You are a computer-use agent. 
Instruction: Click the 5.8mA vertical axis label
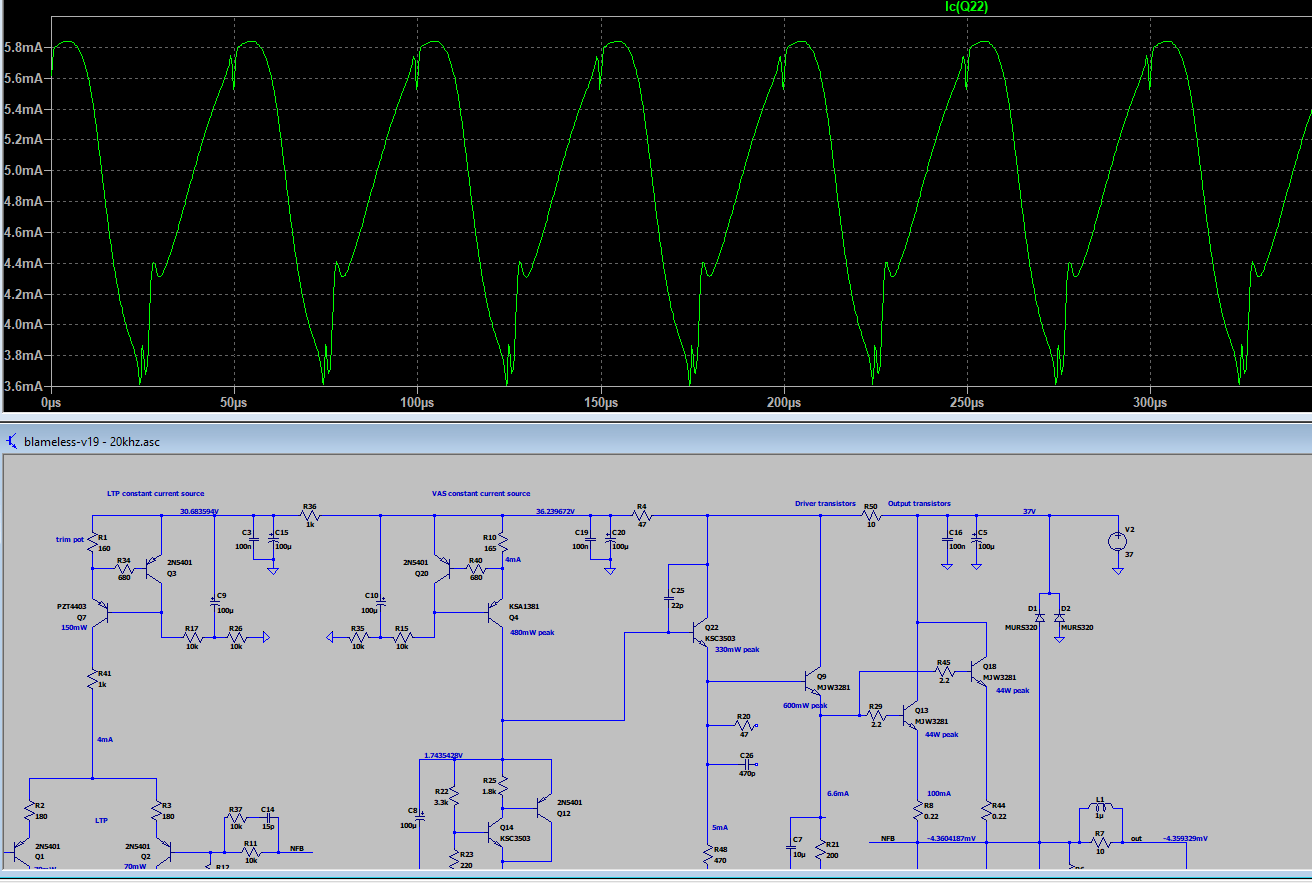pos(24,47)
